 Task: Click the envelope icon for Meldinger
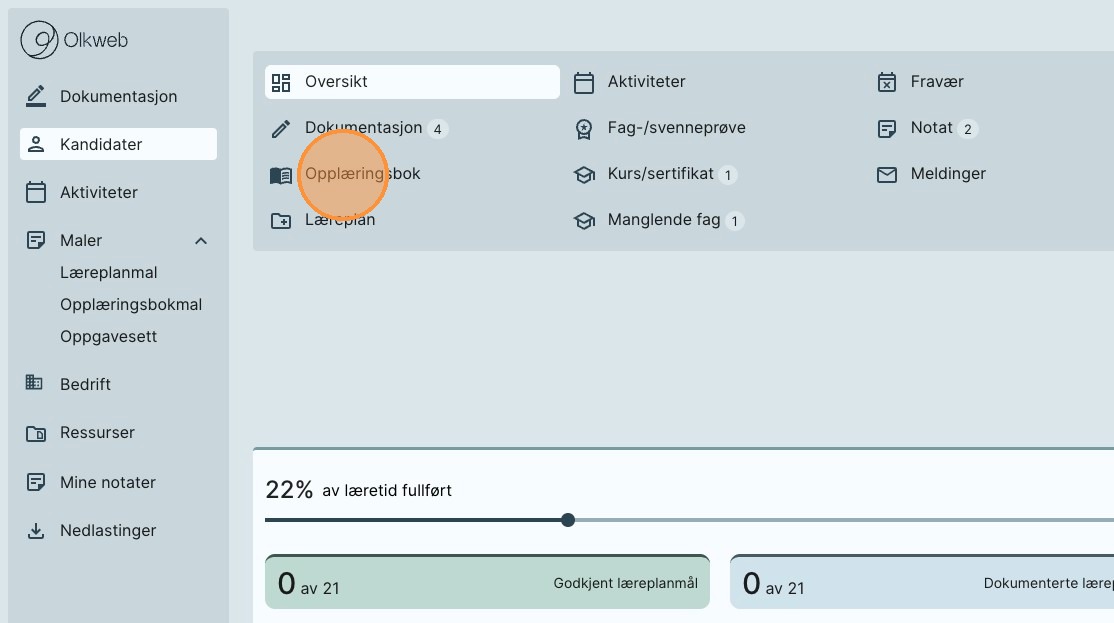click(x=886, y=174)
